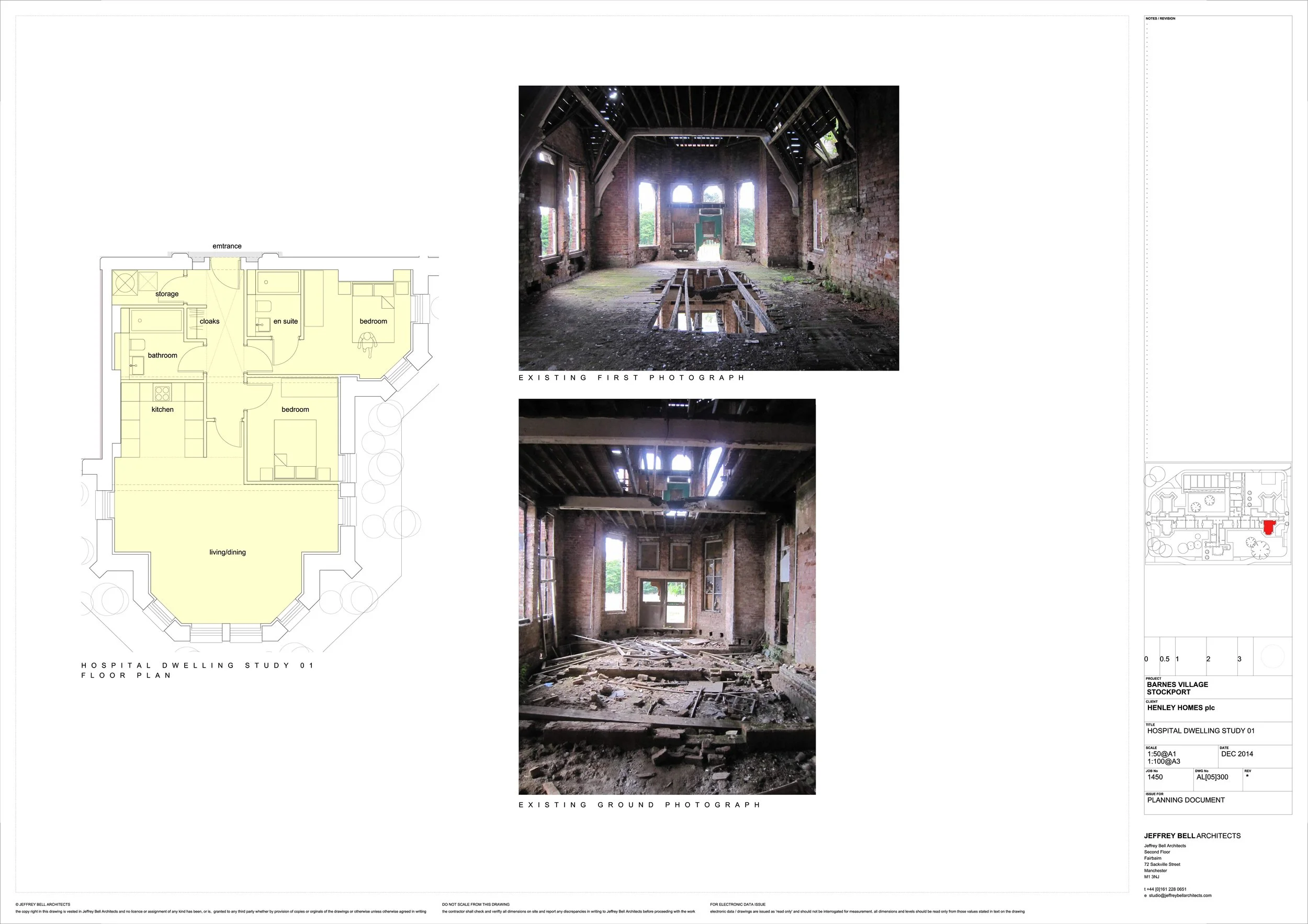Click the '2' mark on the scale bar
1308x924 pixels.
[x=1208, y=659]
